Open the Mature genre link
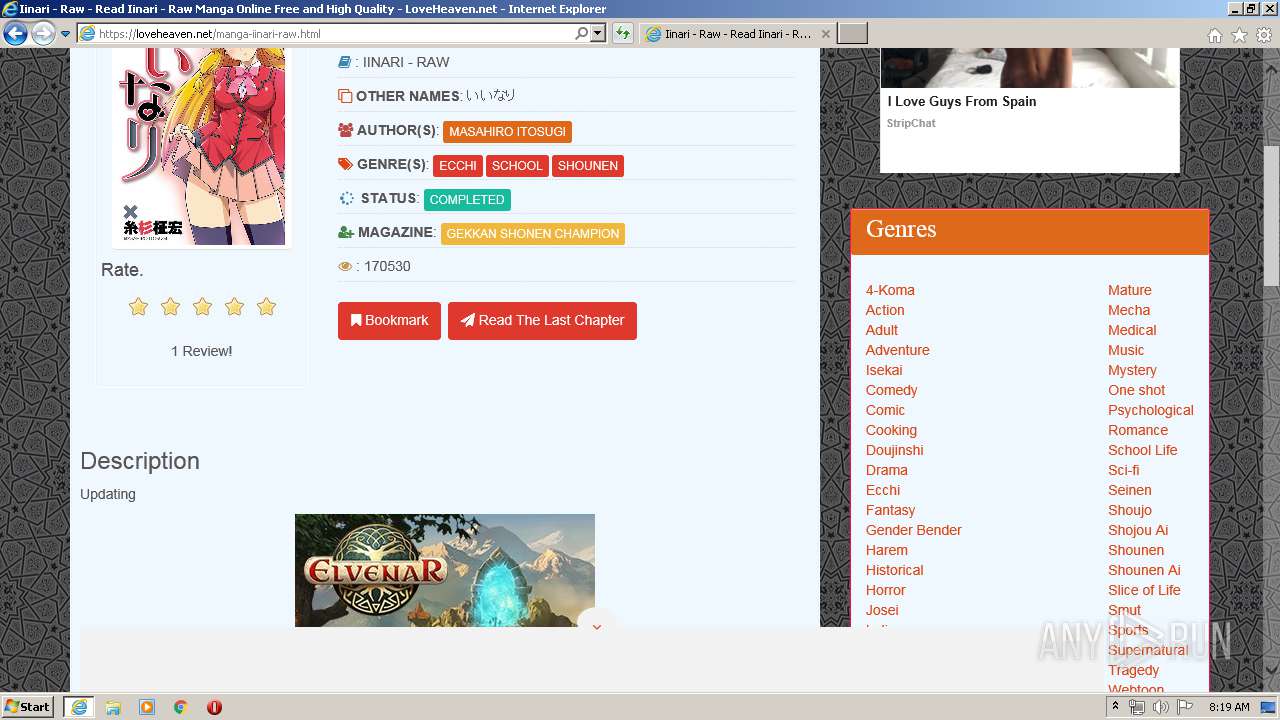The image size is (1280, 720). point(1130,291)
